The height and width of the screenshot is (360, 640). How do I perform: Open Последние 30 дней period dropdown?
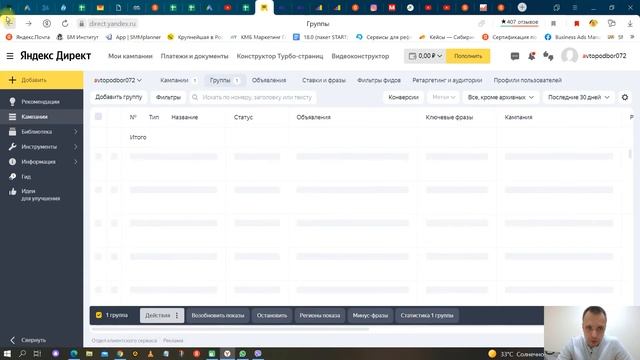[578, 97]
